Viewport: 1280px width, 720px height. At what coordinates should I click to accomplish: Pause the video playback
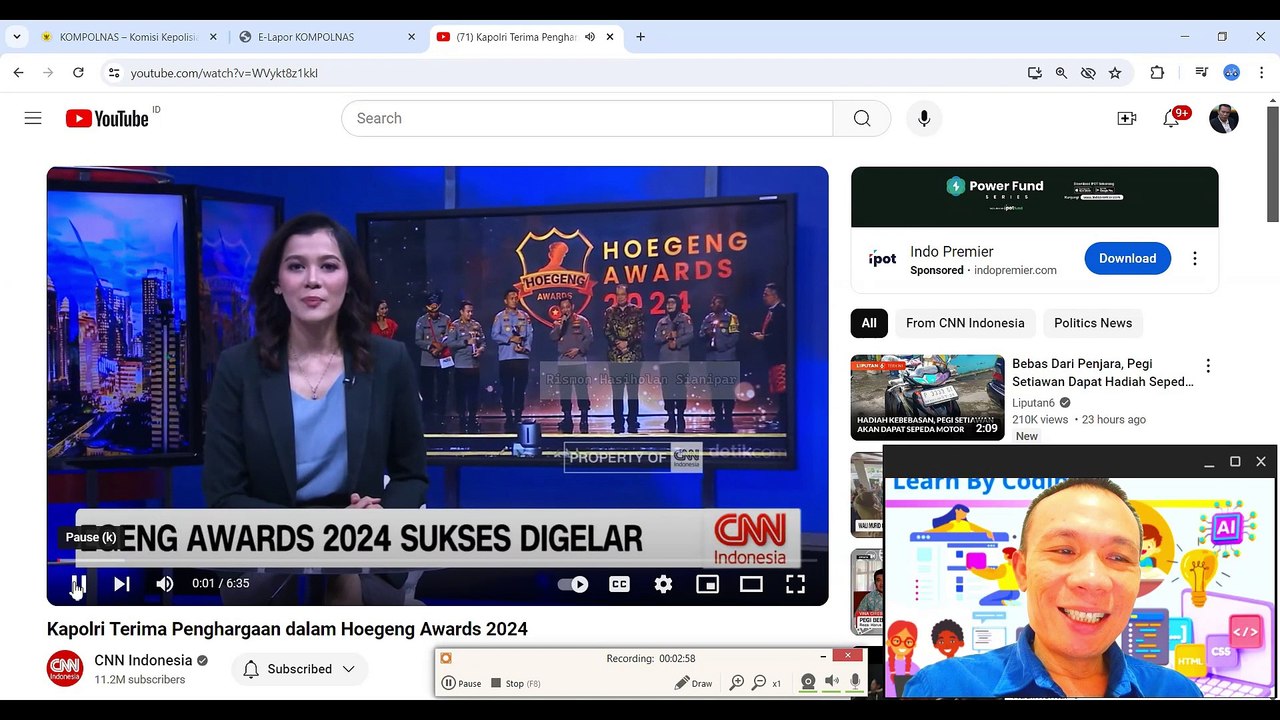[x=78, y=584]
